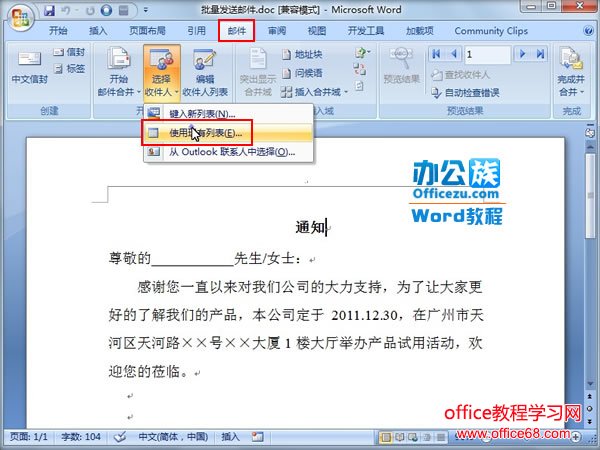Click the macro recording icon in status bar
Image resolution: width=600 pixels, height=450 pixels.
tap(257, 437)
